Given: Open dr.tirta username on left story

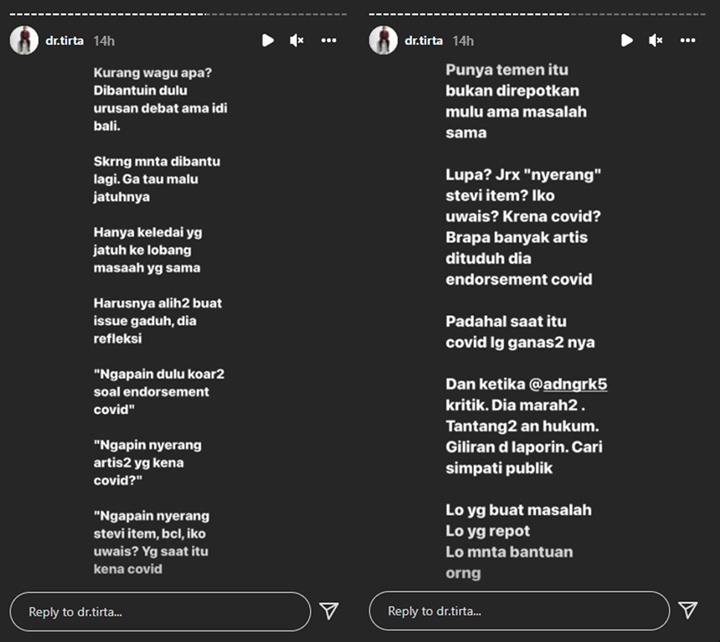Looking at the screenshot, I should point(65,41).
